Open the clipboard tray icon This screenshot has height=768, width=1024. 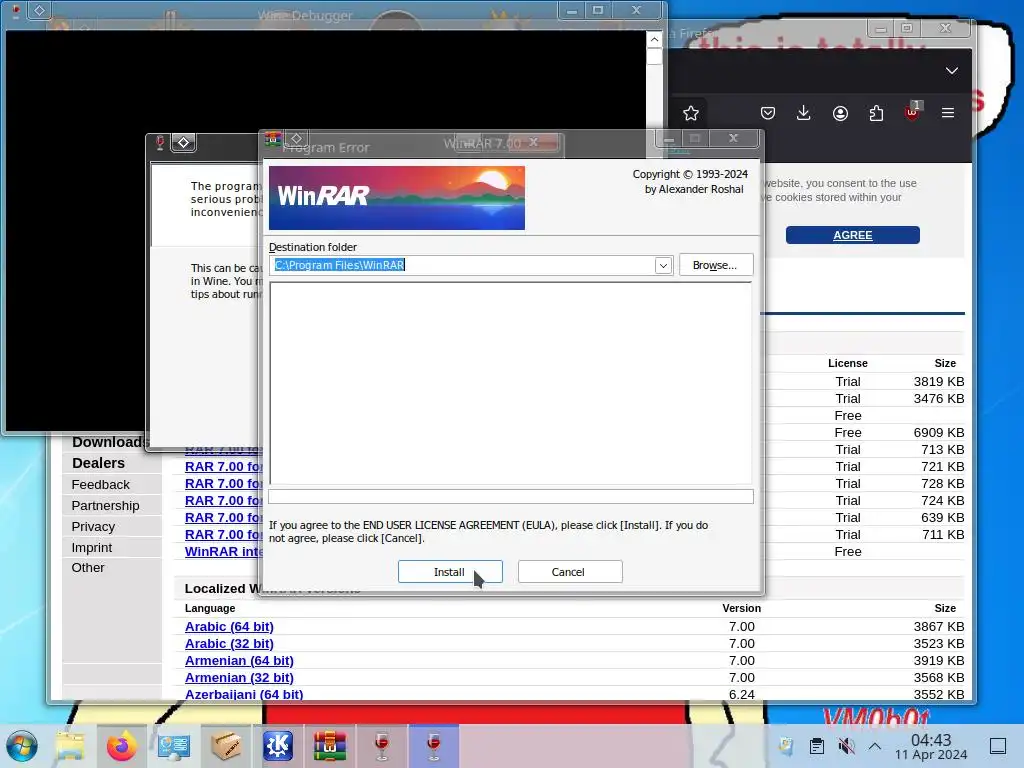[x=816, y=746]
